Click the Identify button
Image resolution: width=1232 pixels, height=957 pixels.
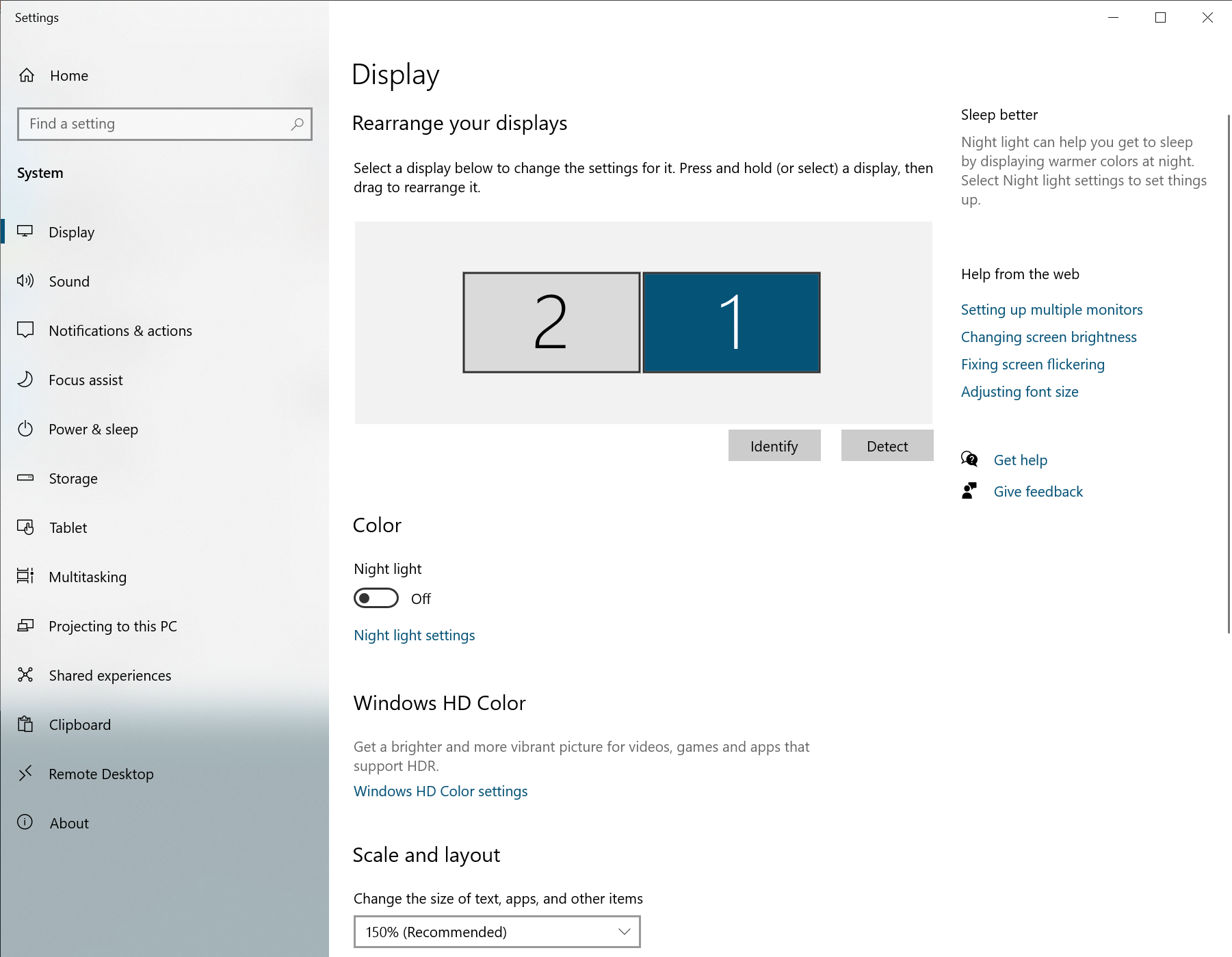click(x=774, y=445)
